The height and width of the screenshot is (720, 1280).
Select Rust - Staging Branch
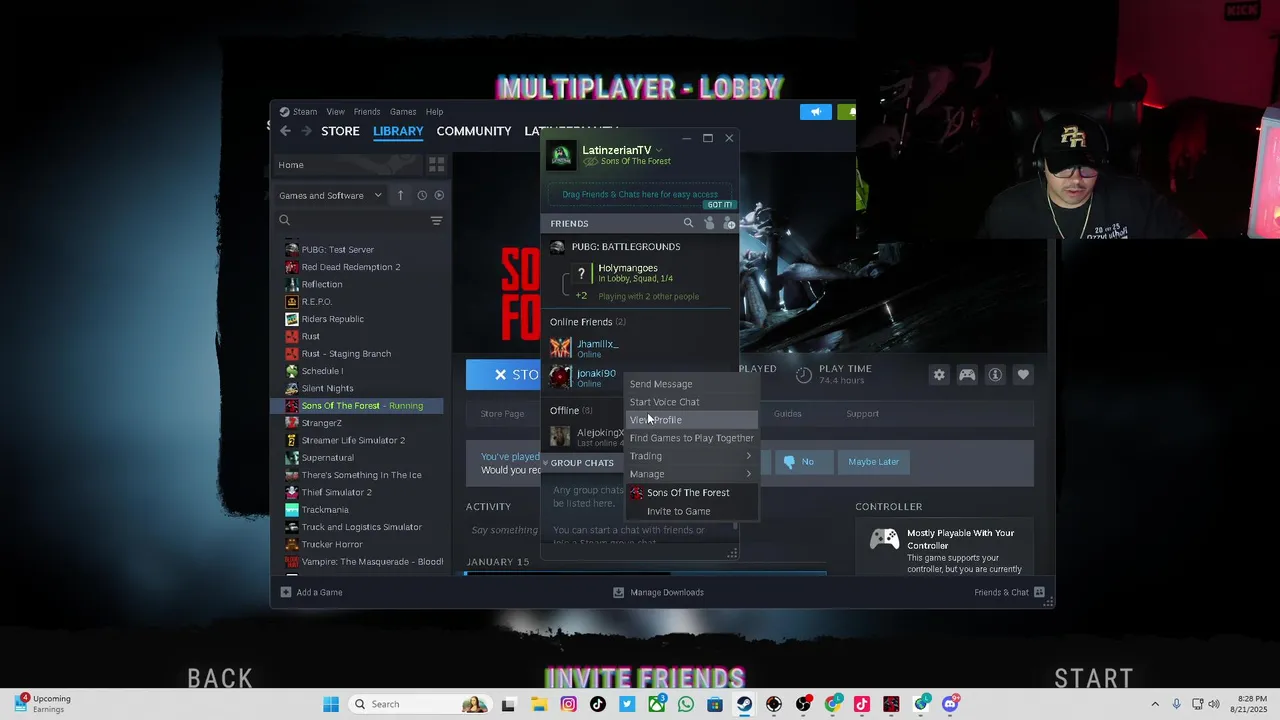pyautogui.click(x=346, y=353)
